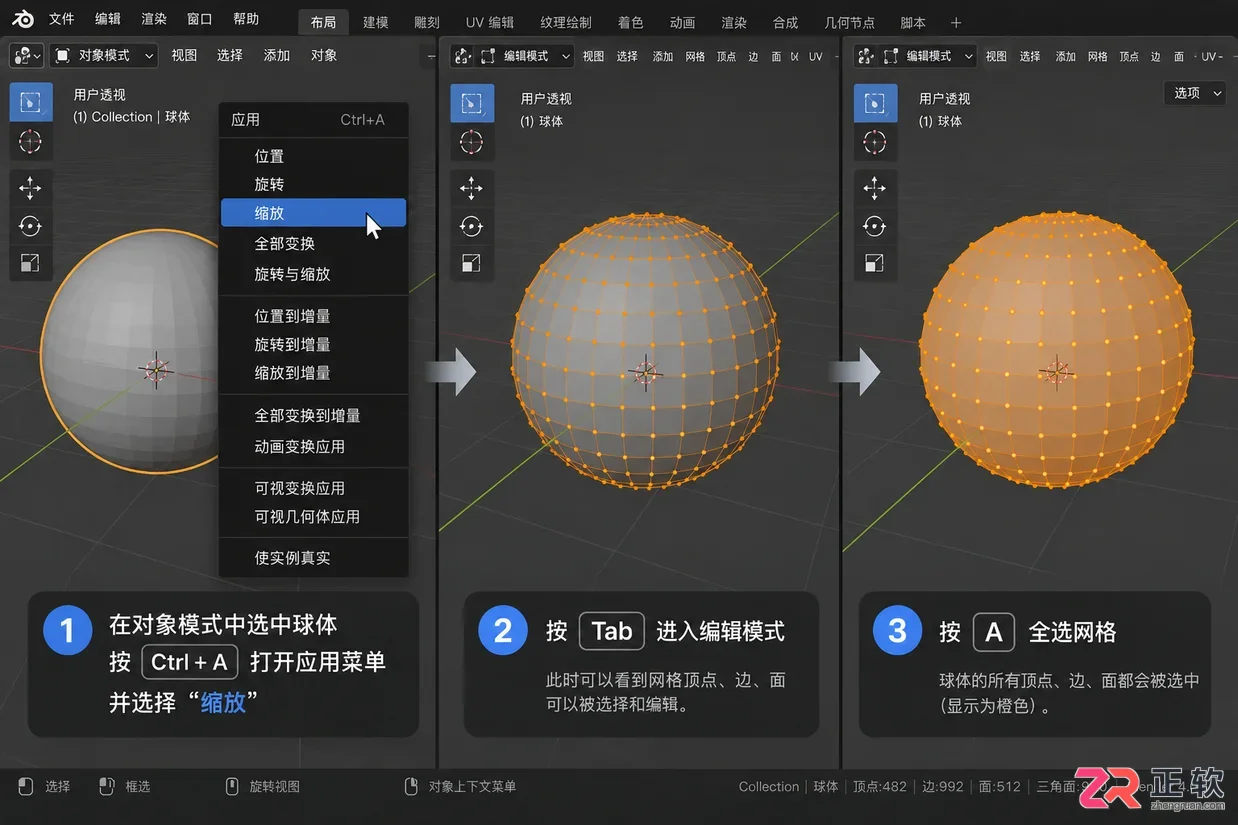This screenshot has width=1238, height=825.
Task: Select the box select tool in step 2 viewport
Action: (x=471, y=103)
